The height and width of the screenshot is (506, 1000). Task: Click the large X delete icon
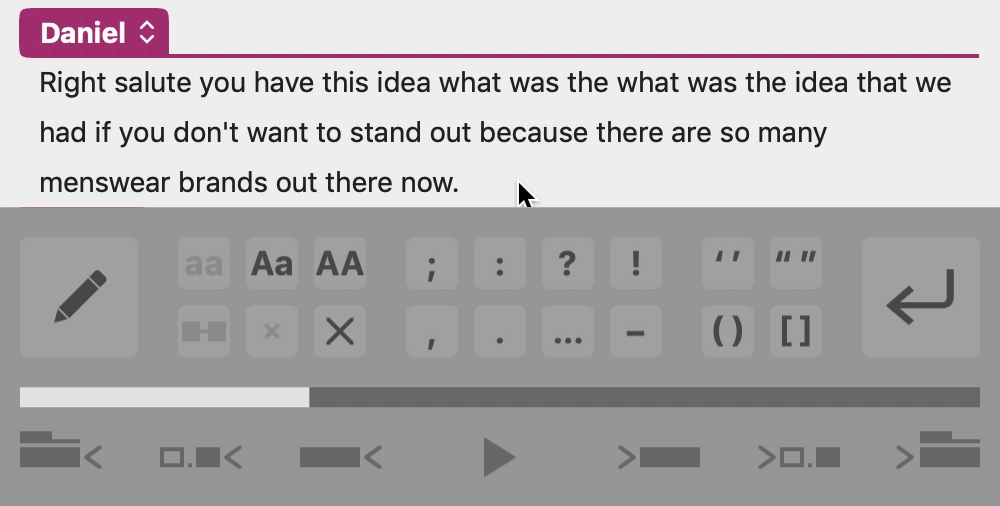click(x=340, y=331)
